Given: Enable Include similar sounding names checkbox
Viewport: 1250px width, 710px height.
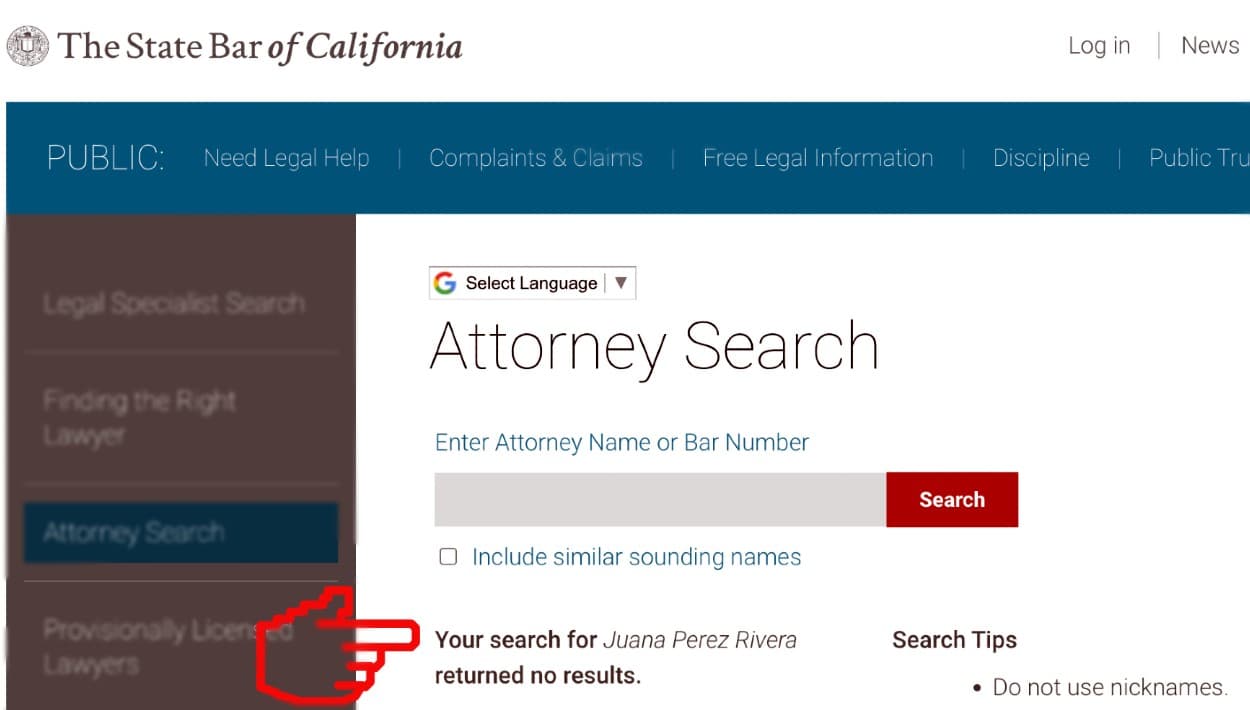Looking at the screenshot, I should (x=448, y=557).
